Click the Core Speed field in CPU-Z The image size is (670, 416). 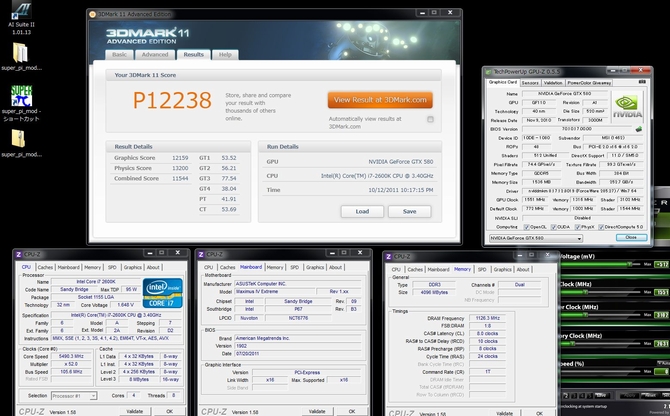(x=71, y=356)
